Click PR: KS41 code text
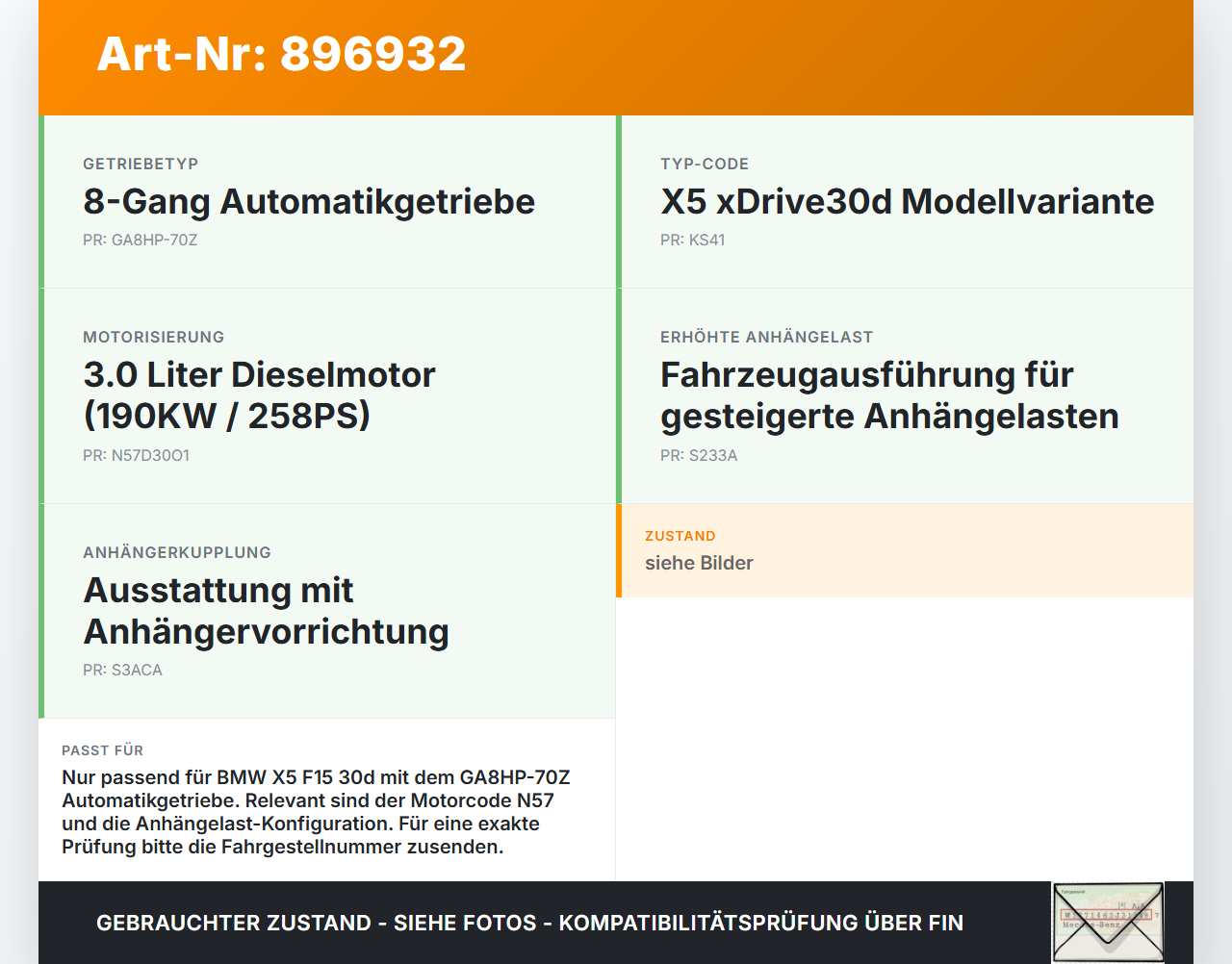The height and width of the screenshot is (964, 1232). pyautogui.click(x=693, y=240)
